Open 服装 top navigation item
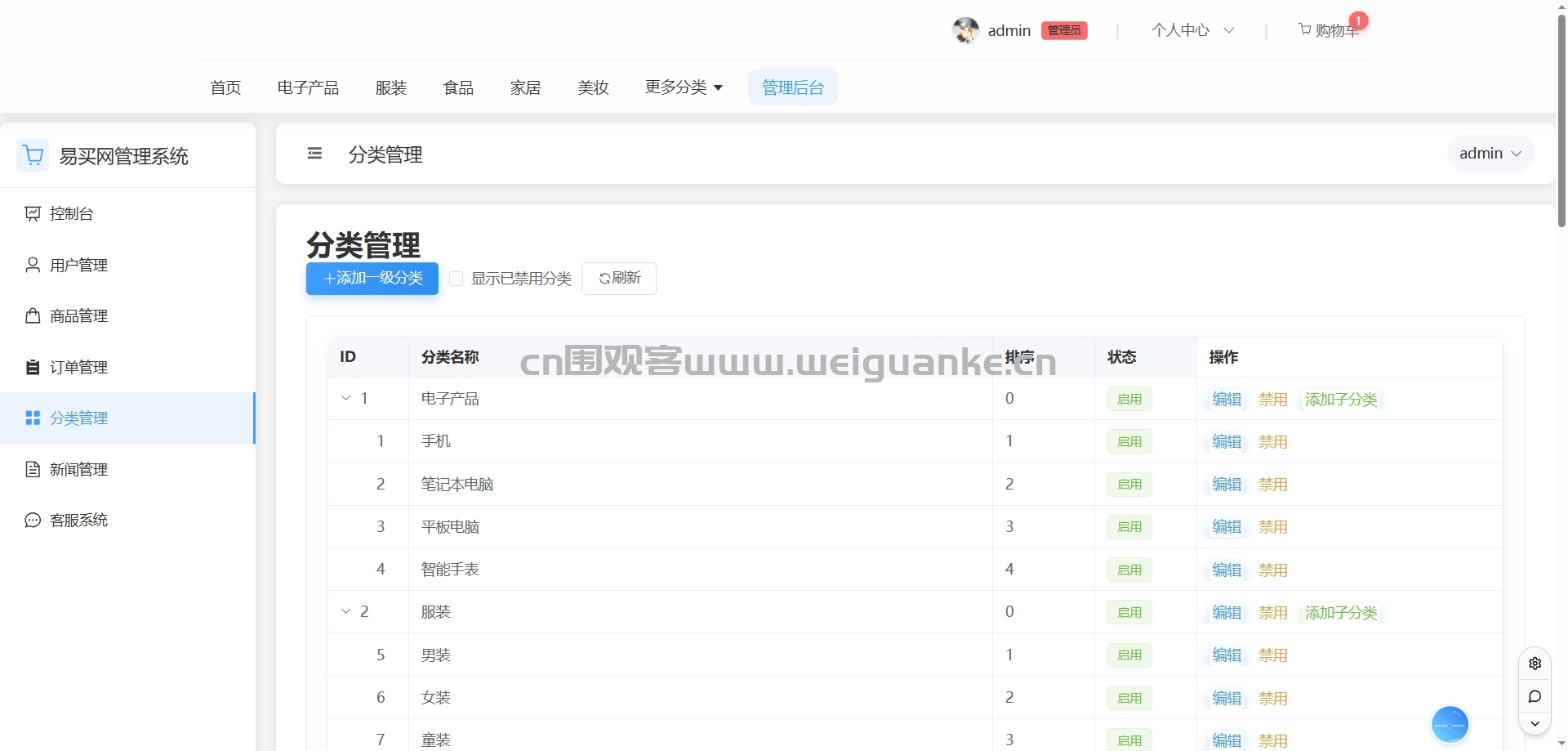This screenshot has height=751, width=1568. (x=391, y=87)
